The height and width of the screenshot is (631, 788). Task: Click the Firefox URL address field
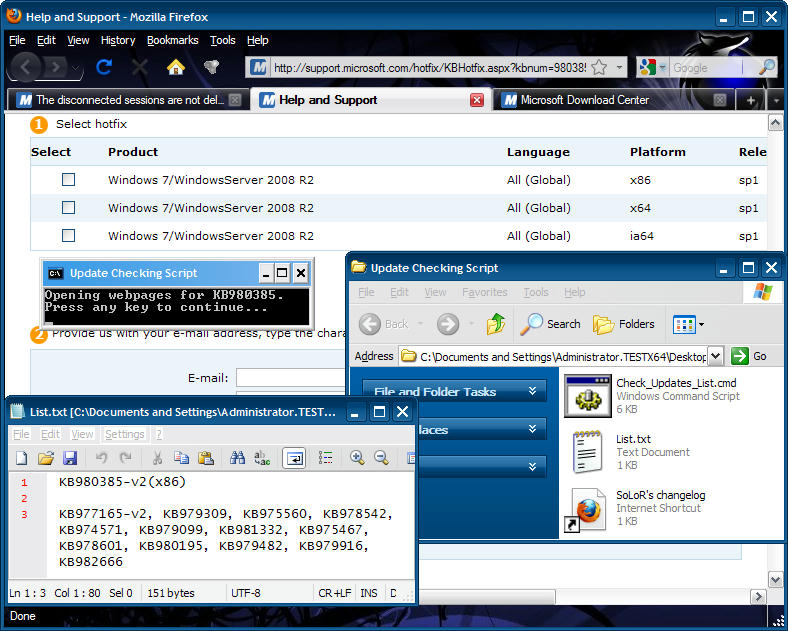tap(430, 67)
